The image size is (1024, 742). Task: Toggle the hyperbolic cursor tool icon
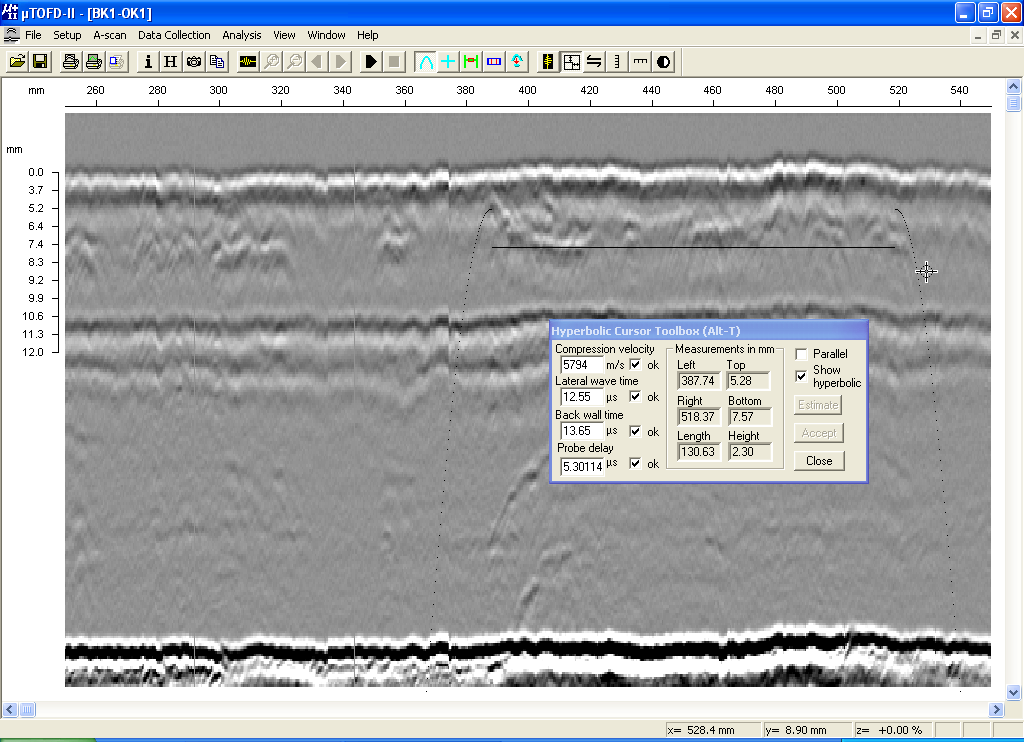(425, 61)
